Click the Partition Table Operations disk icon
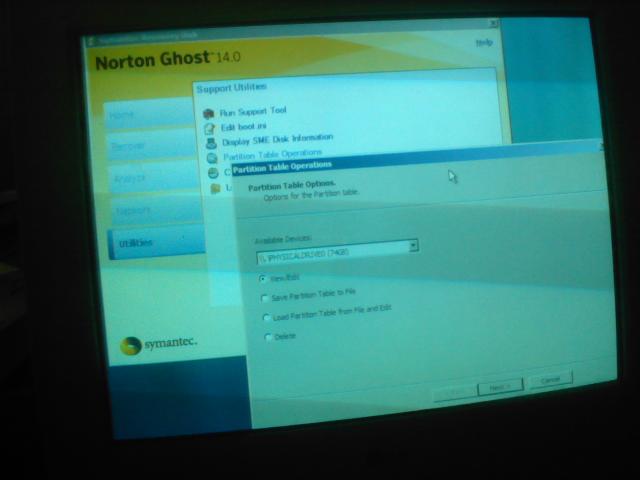 212,158
